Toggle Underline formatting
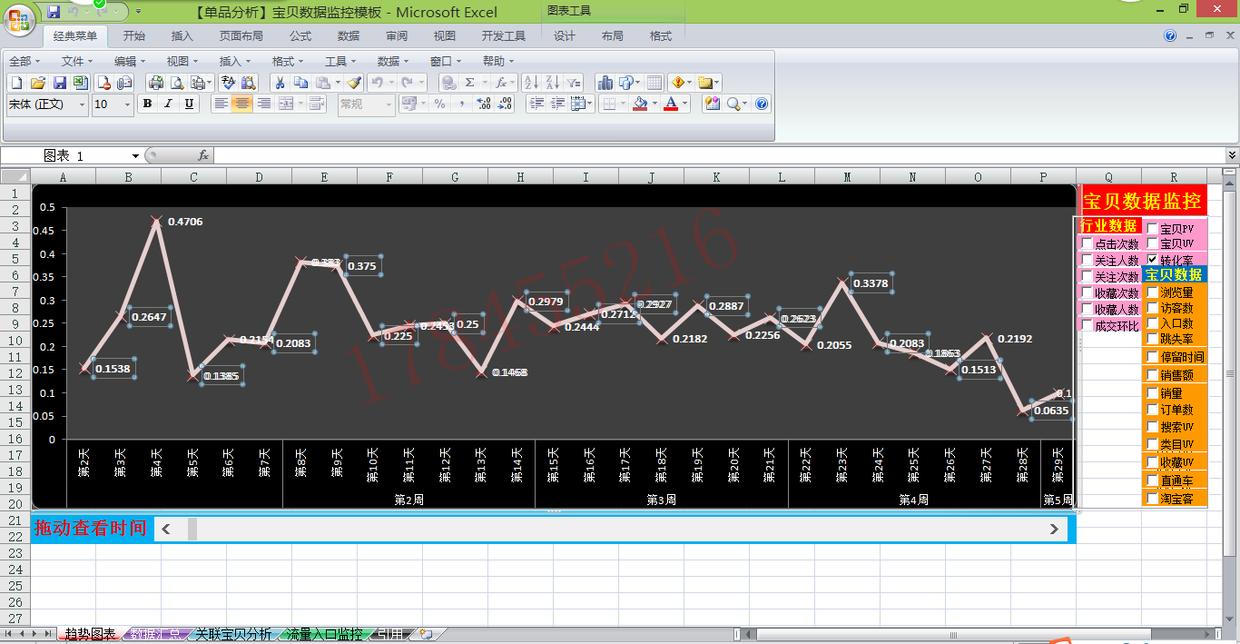 (x=189, y=104)
